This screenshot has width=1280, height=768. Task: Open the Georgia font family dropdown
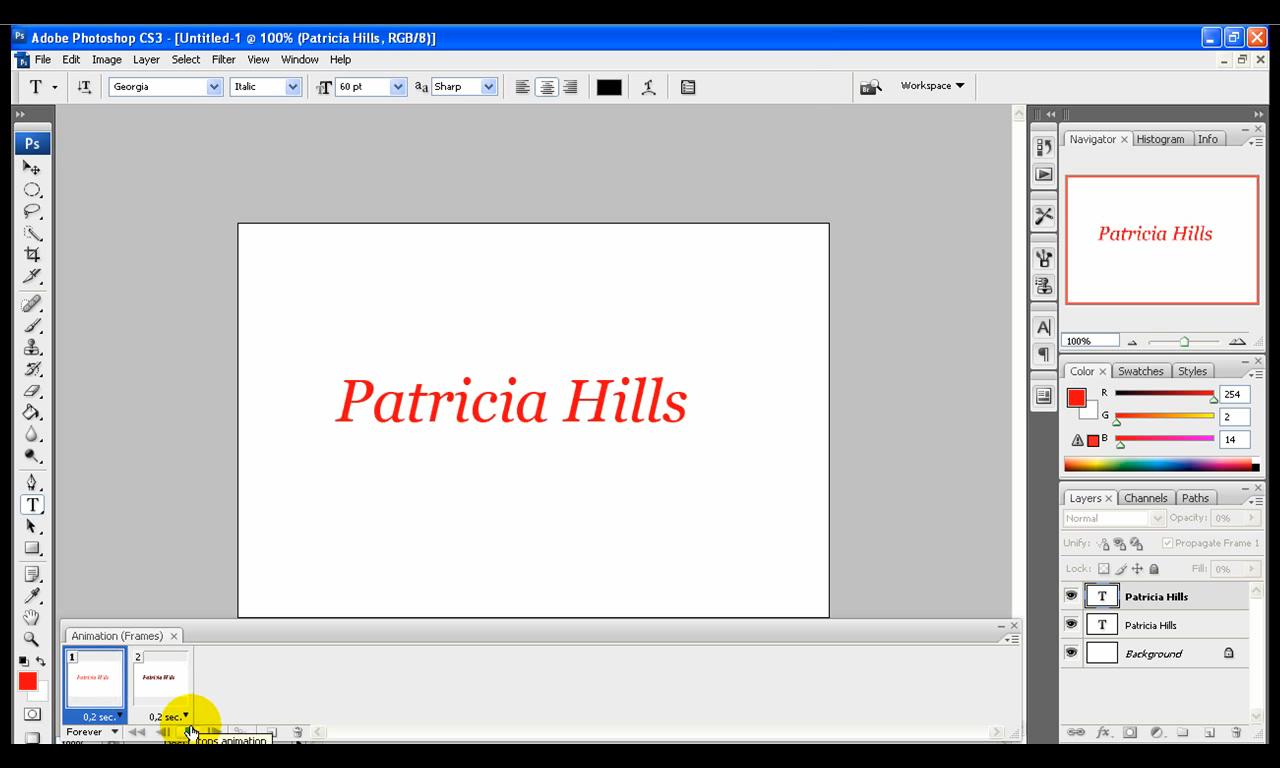[x=214, y=87]
